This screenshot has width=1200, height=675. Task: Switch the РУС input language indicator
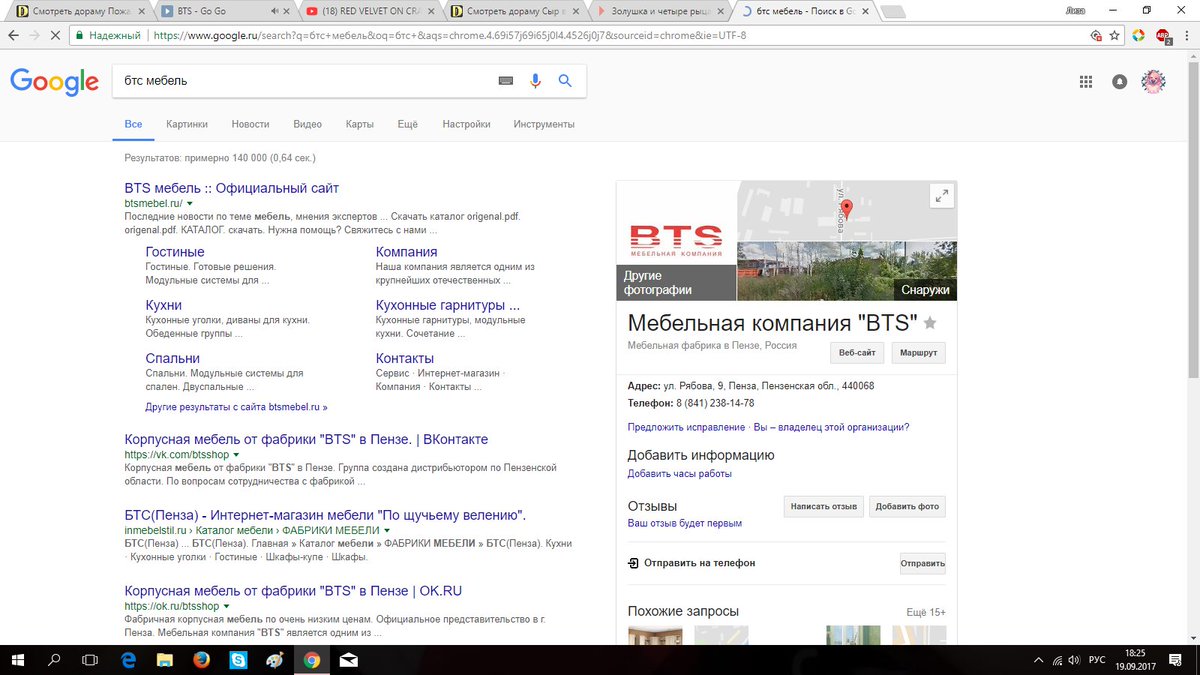point(1097,660)
